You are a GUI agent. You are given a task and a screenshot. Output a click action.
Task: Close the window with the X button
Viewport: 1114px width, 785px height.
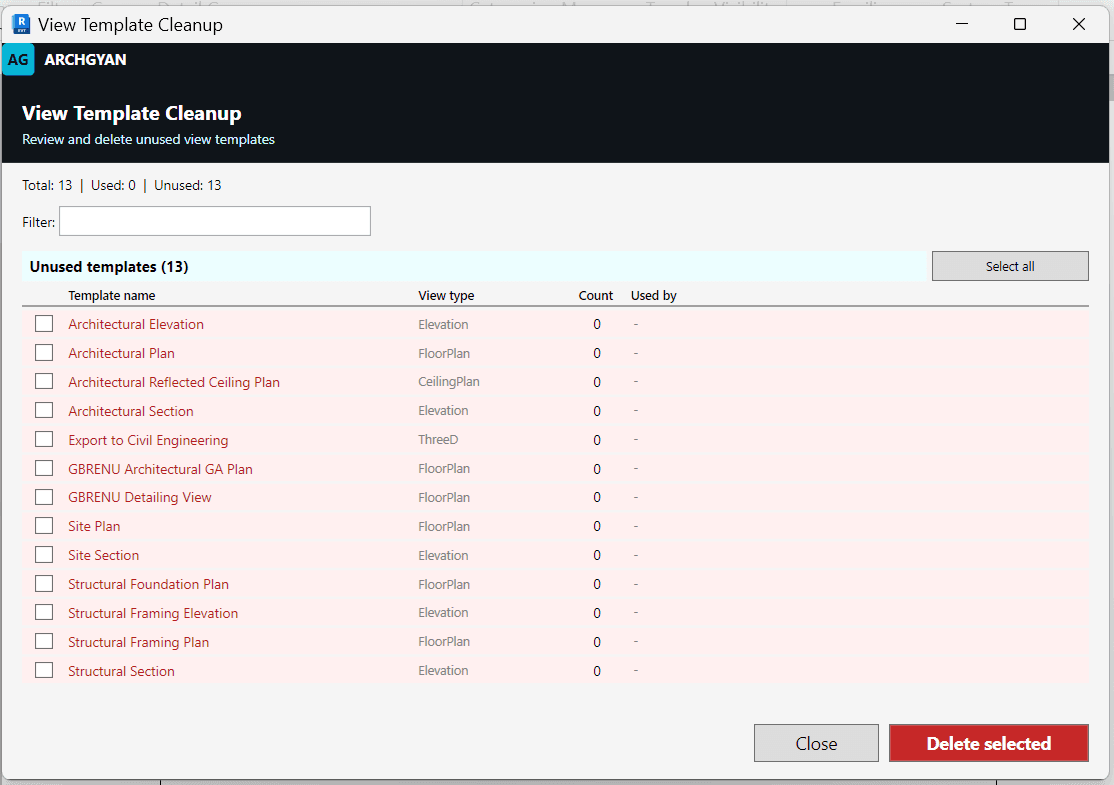tap(1078, 24)
